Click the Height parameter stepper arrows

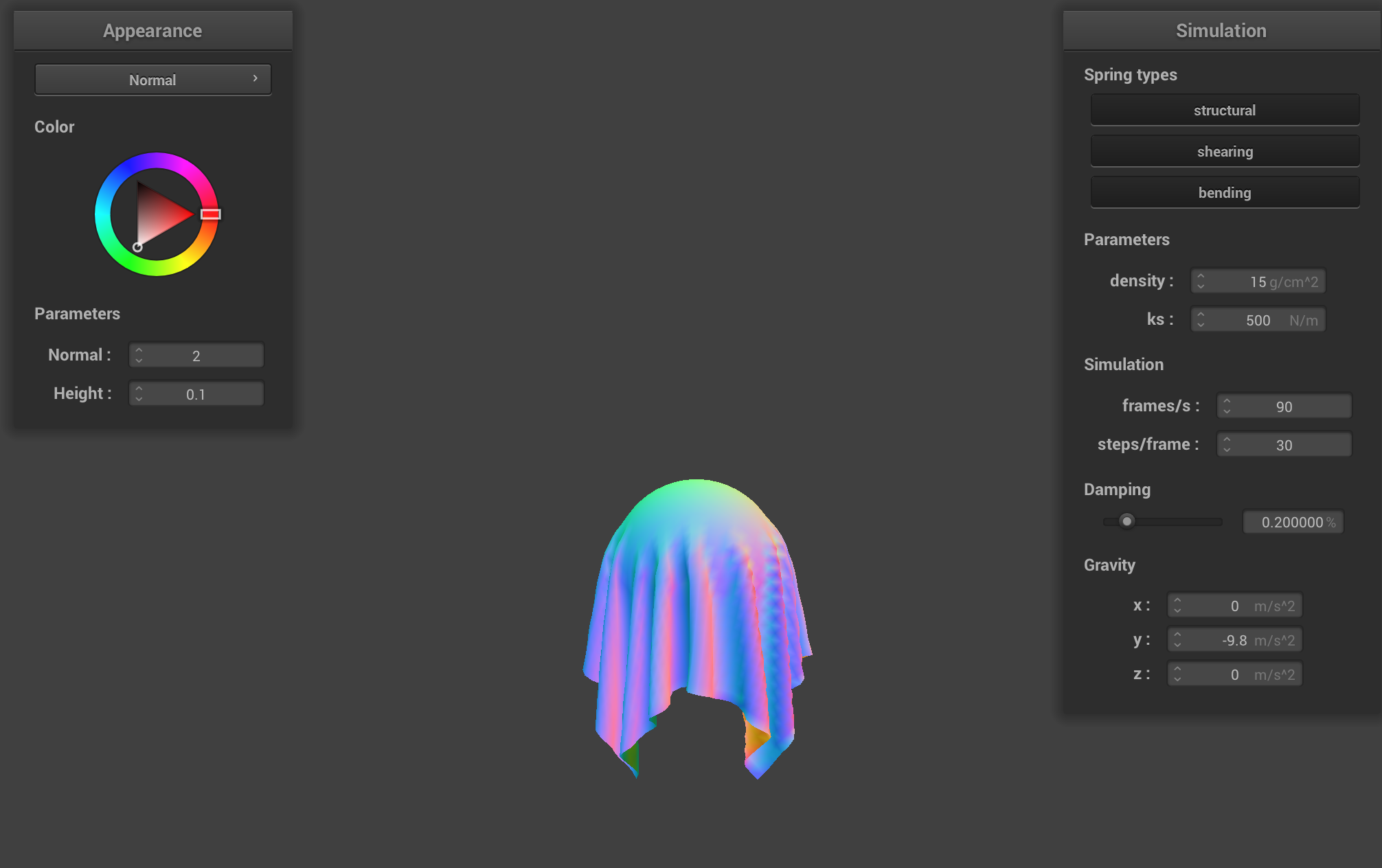pyautogui.click(x=139, y=393)
